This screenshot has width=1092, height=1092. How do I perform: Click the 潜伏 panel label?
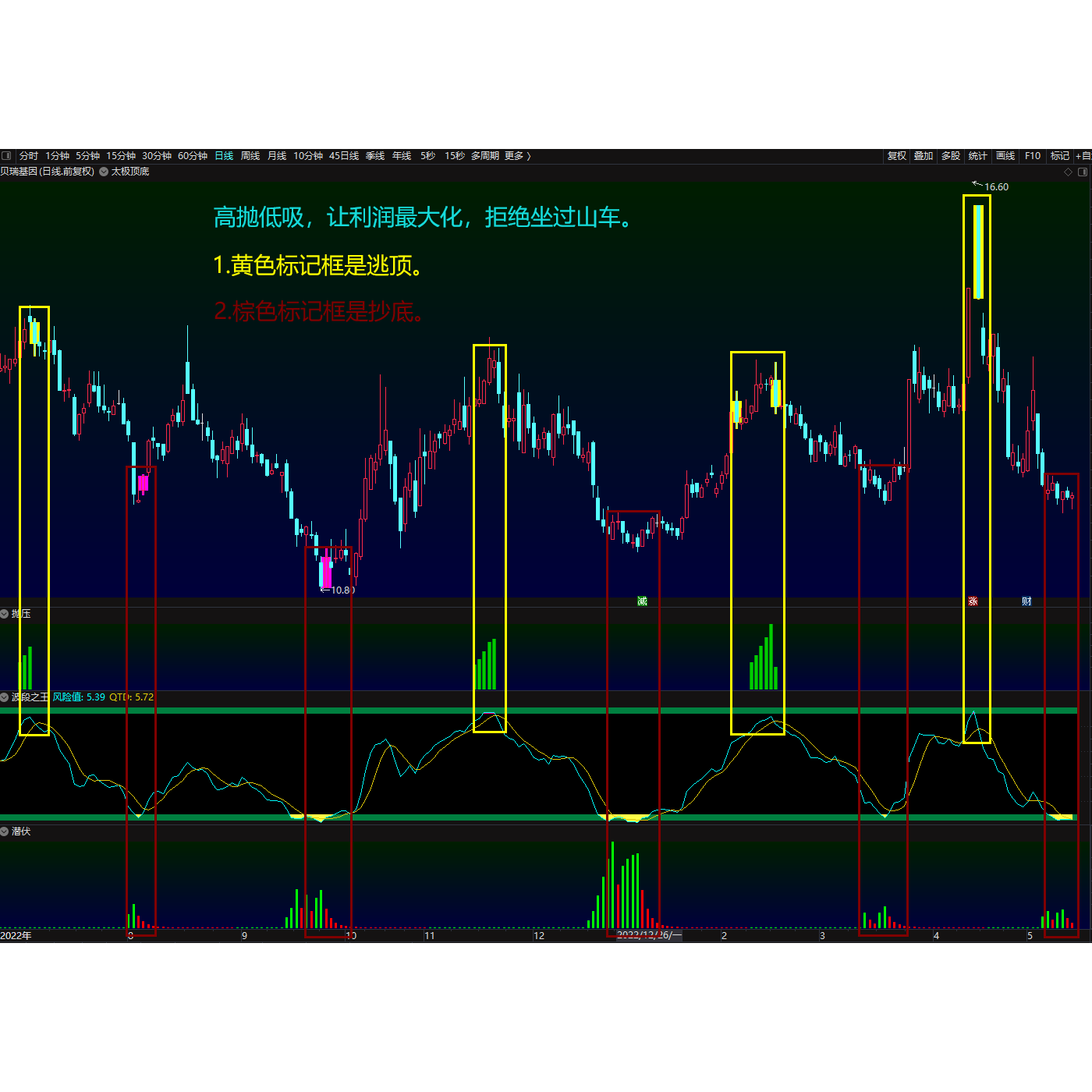pyautogui.click(x=21, y=831)
